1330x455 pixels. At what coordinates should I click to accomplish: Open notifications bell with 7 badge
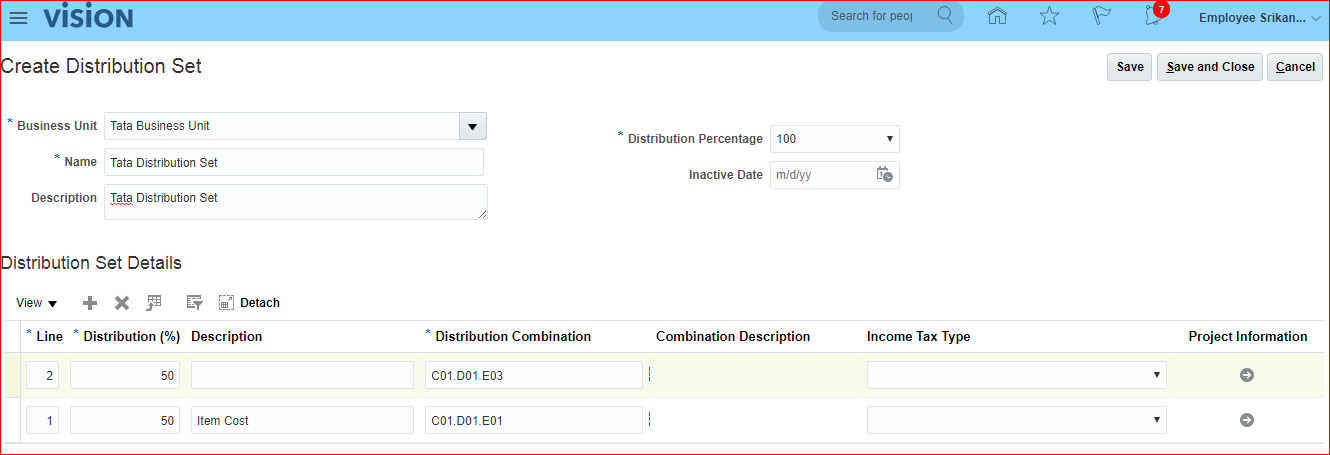(1154, 16)
